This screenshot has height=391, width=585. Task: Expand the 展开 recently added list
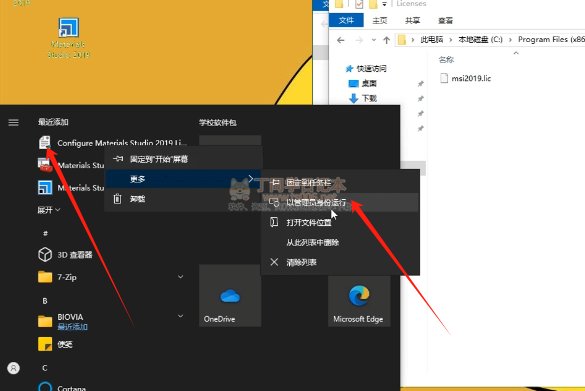49,210
